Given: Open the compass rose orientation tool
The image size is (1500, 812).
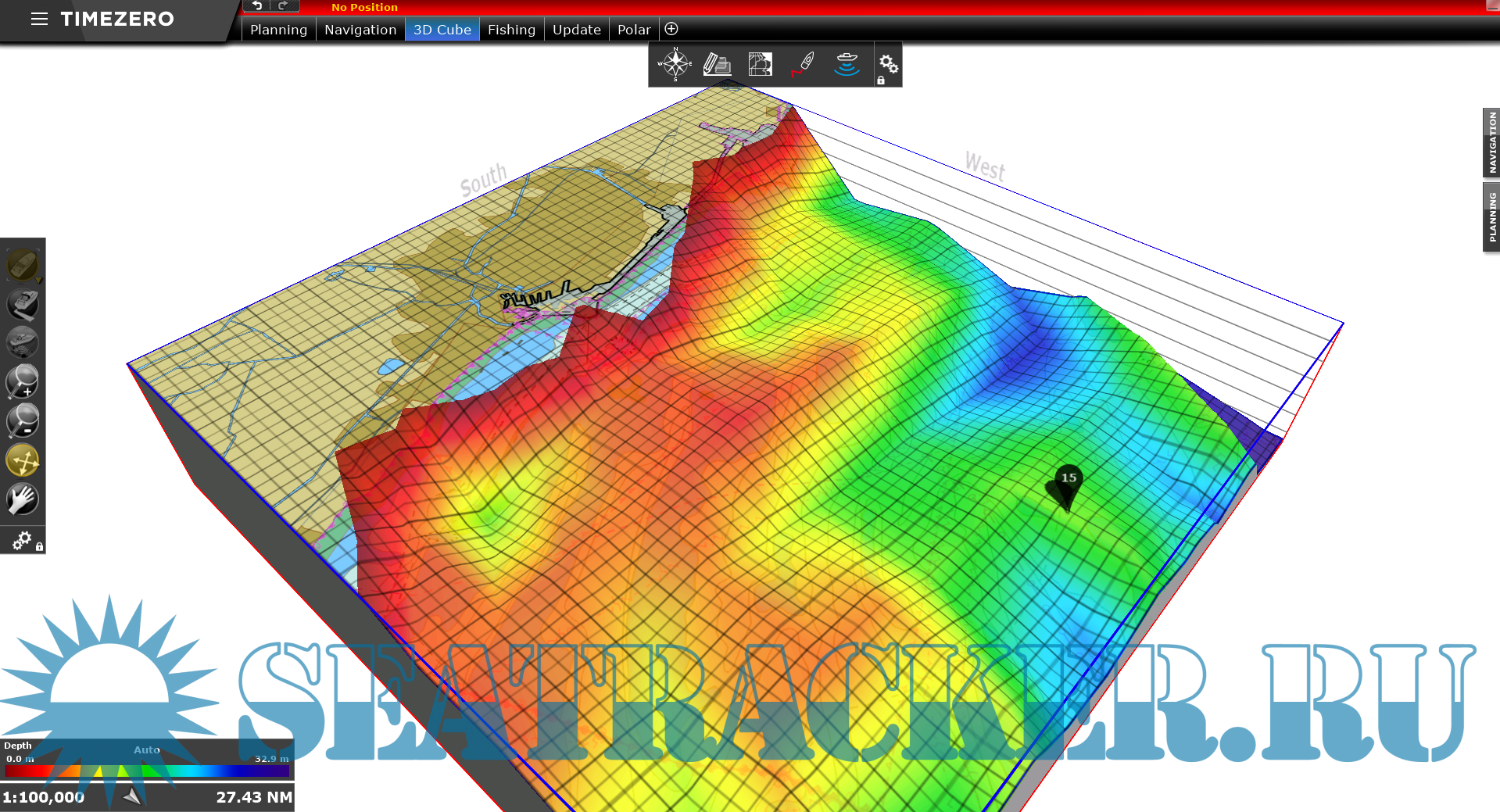Looking at the screenshot, I should (x=675, y=64).
